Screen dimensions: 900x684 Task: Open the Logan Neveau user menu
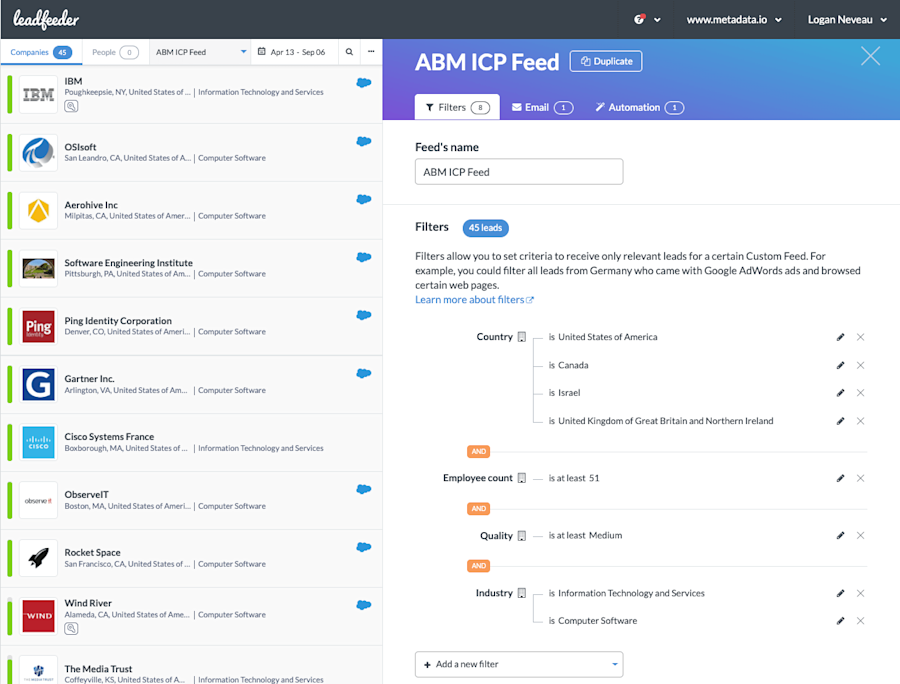847,20
